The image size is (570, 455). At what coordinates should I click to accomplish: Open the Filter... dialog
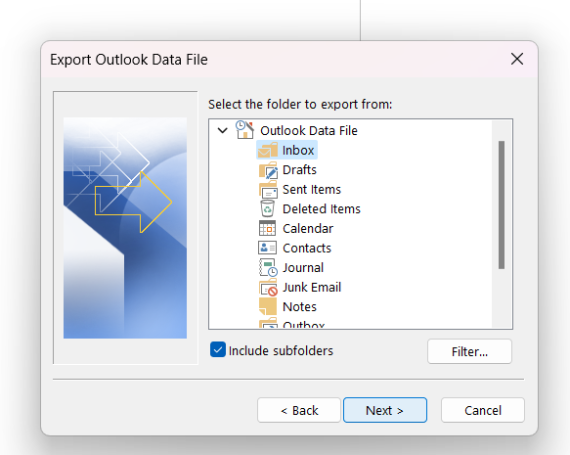470,351
